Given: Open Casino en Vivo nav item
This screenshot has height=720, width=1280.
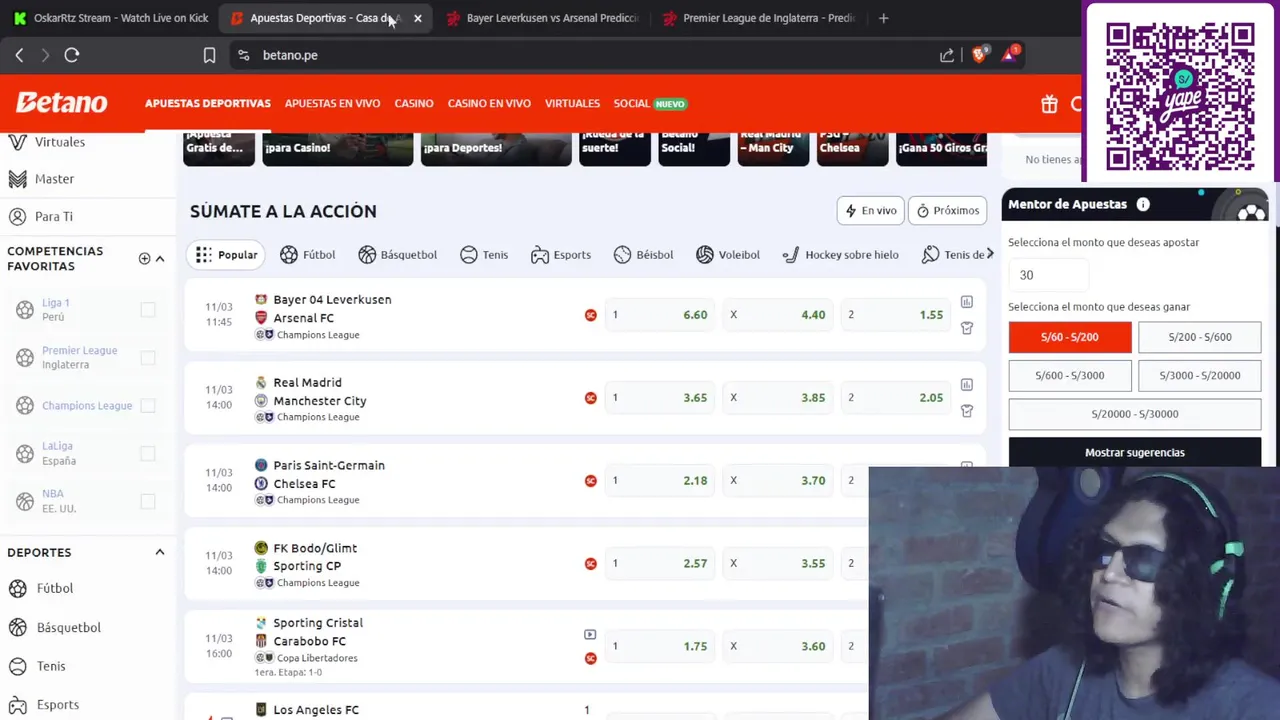Looking at the screenshot, I should (489, 104).
